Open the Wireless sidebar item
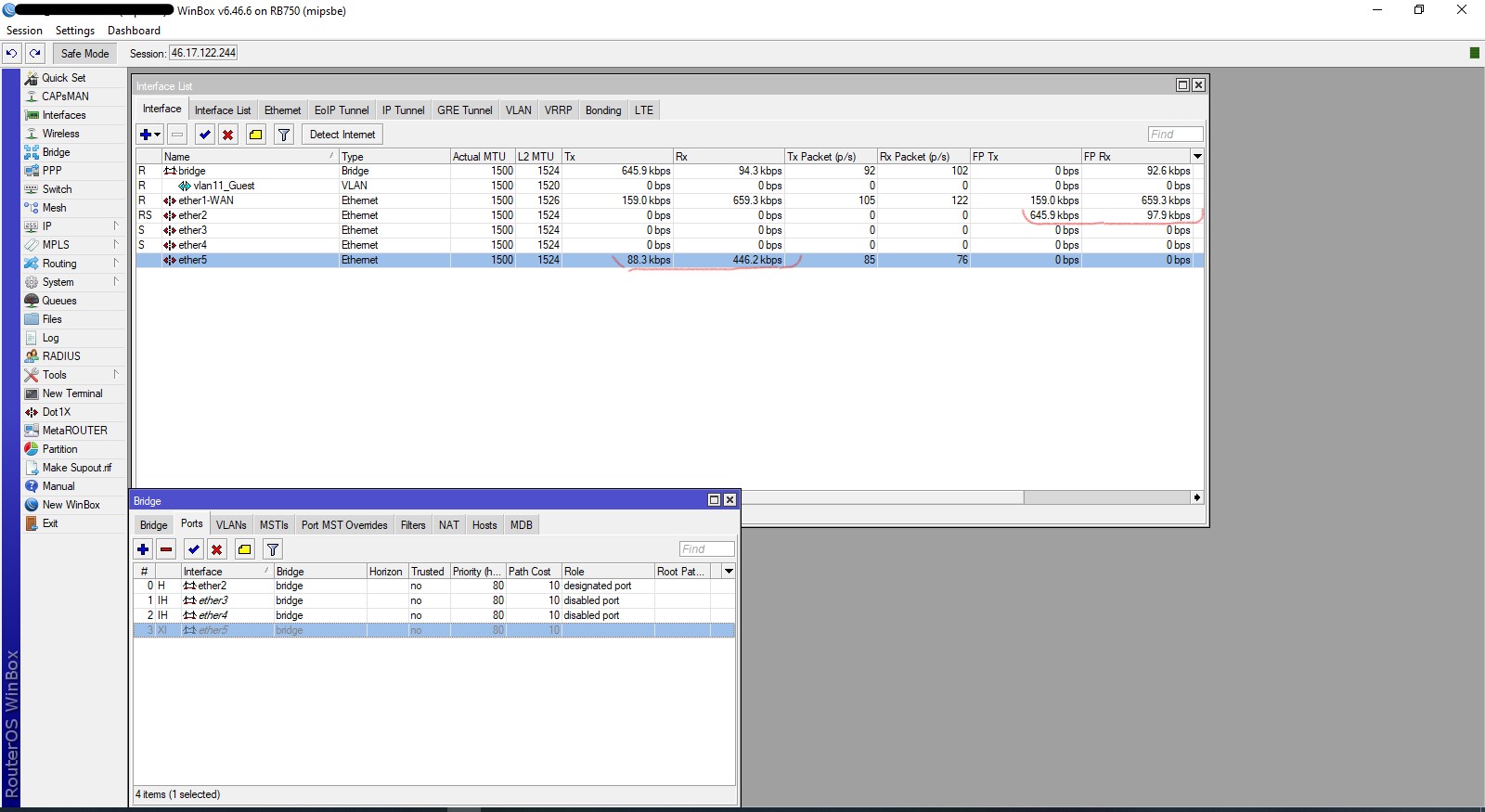1485x812 pixels. [60, 134]
